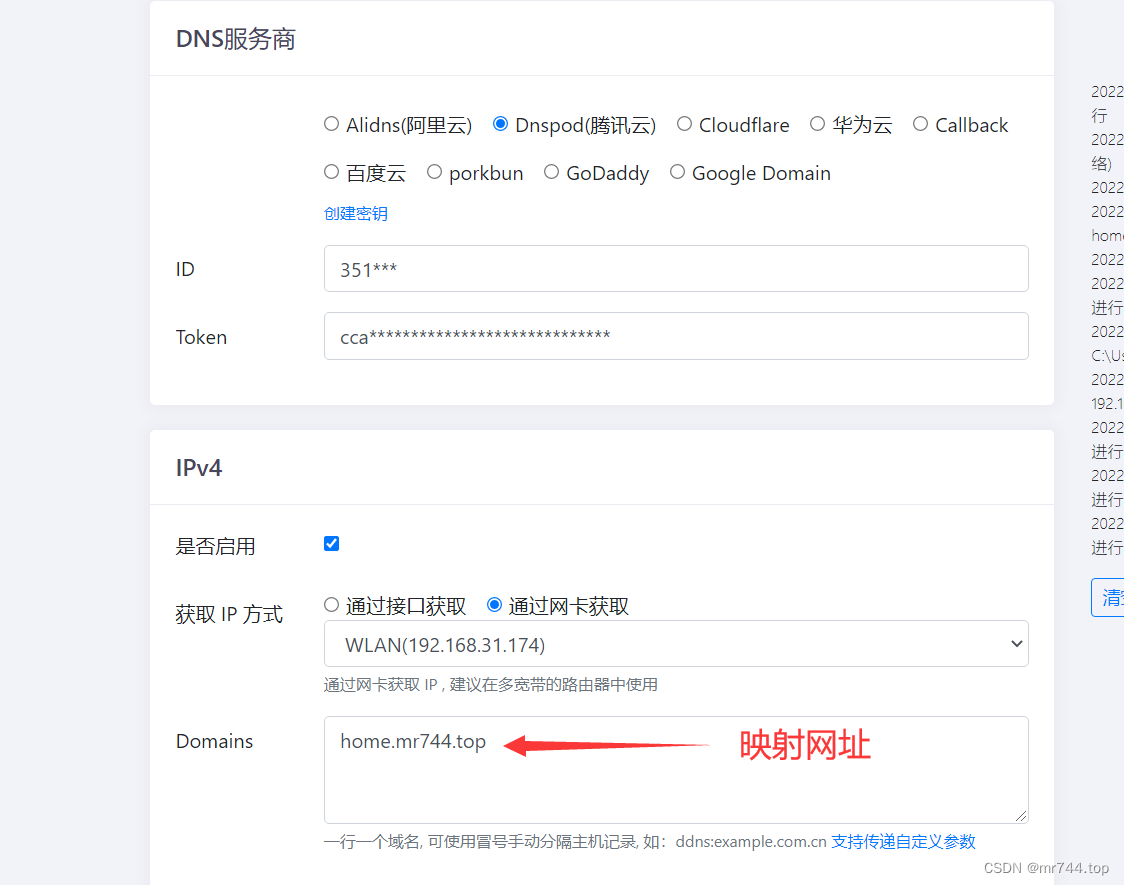The height and width of the screenshot is (885, 1124).
Task: Choose 华为云 as DNS provider
Action: (x=817, y=124)
